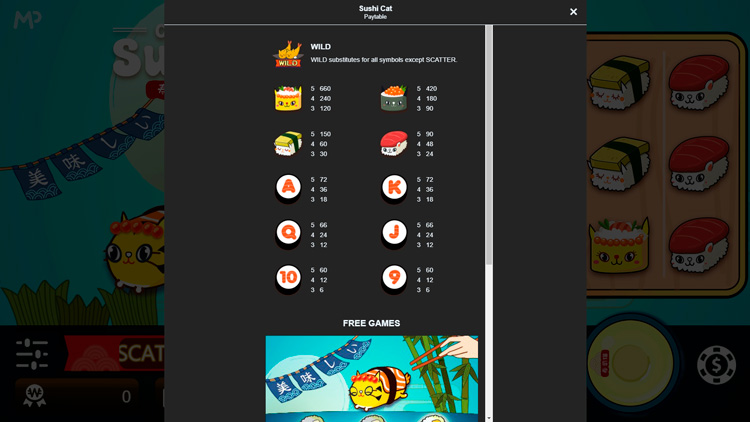750x422 pixels.
Task: Select the number 9 symbol
Action: (394, 279)
